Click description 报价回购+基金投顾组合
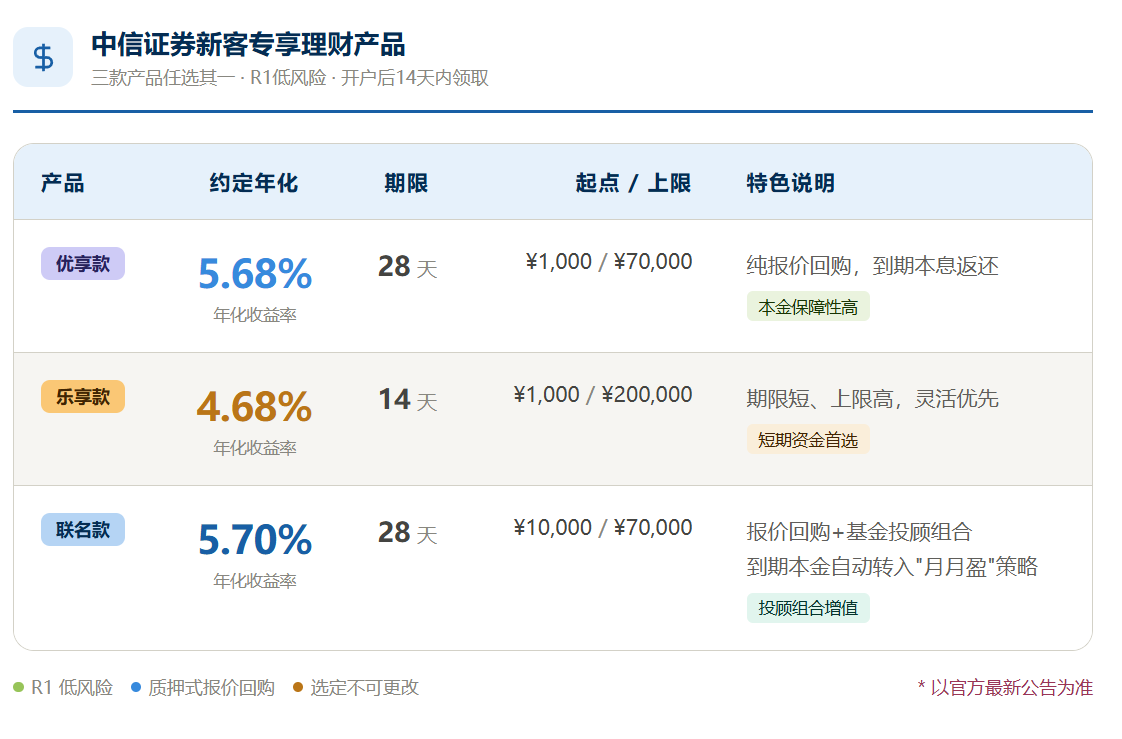 [859, 532]
